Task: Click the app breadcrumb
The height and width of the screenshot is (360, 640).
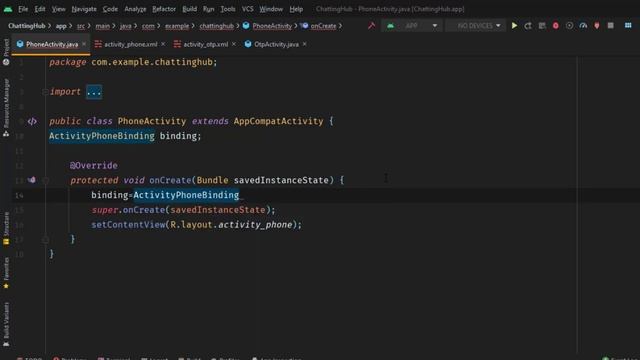Action: 61,26
